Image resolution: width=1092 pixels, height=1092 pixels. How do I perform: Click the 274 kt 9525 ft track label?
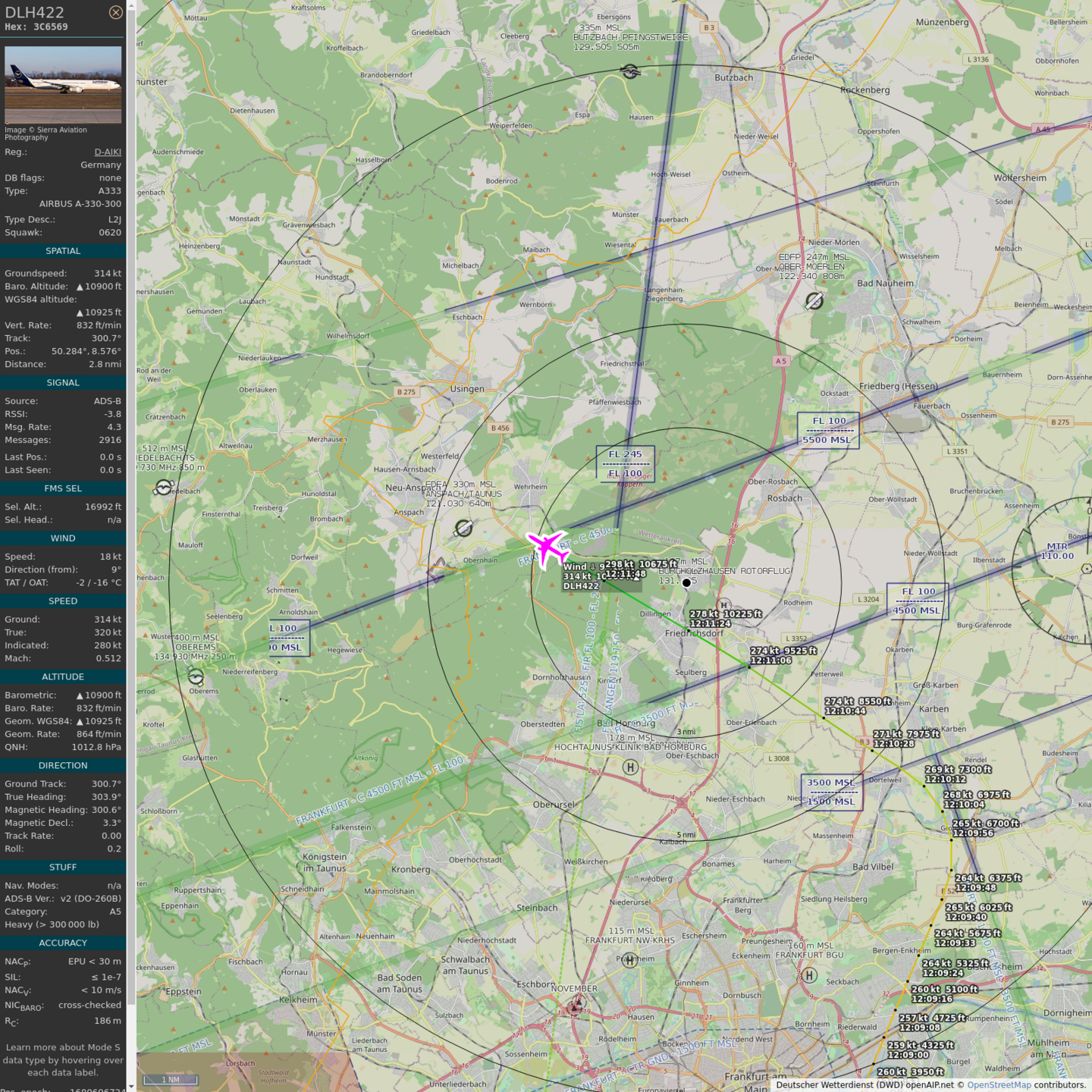coord(783,655)
